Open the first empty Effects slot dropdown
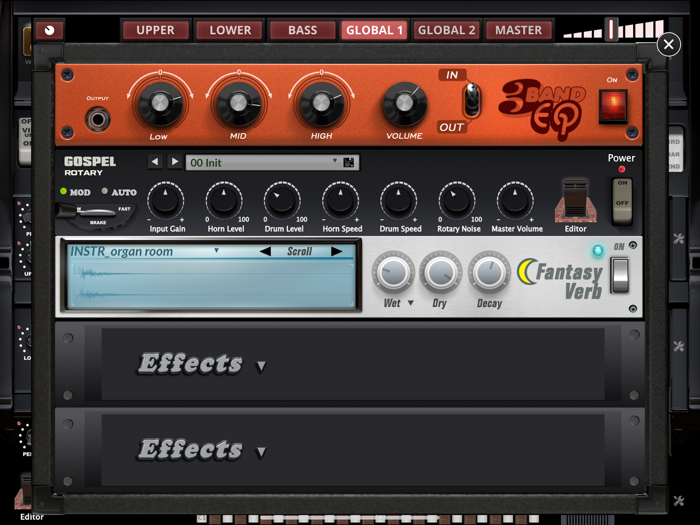Viewport: 700px width, 525px height. pyautogui.click(x=261, y=367)
